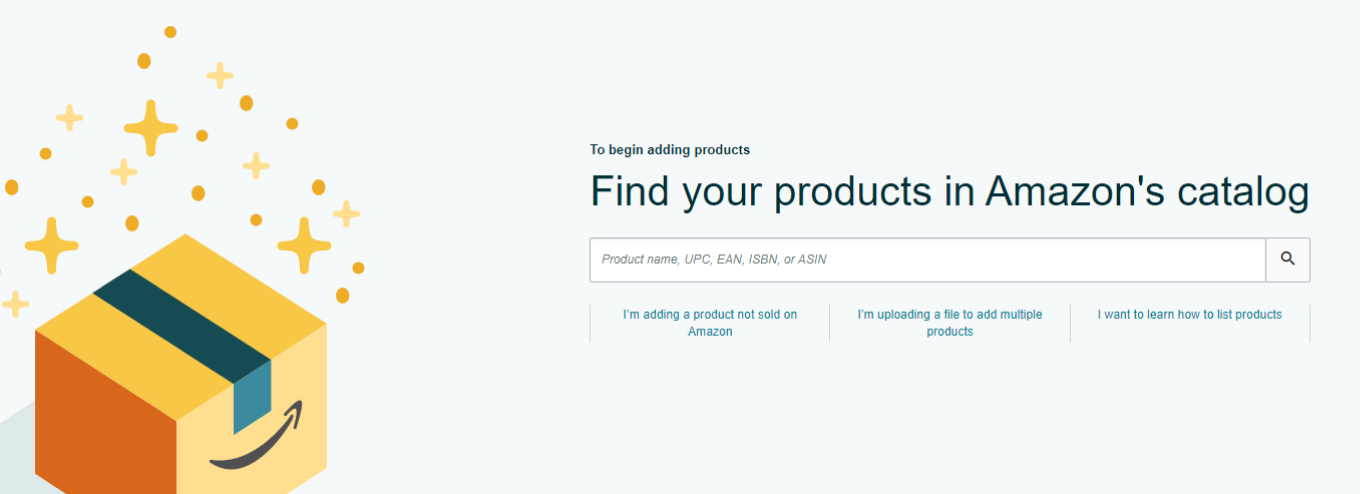This screenshot has height=494, width=1360.
Task: Click the Amazon smile arrow on the box
Action: point(257,442)
